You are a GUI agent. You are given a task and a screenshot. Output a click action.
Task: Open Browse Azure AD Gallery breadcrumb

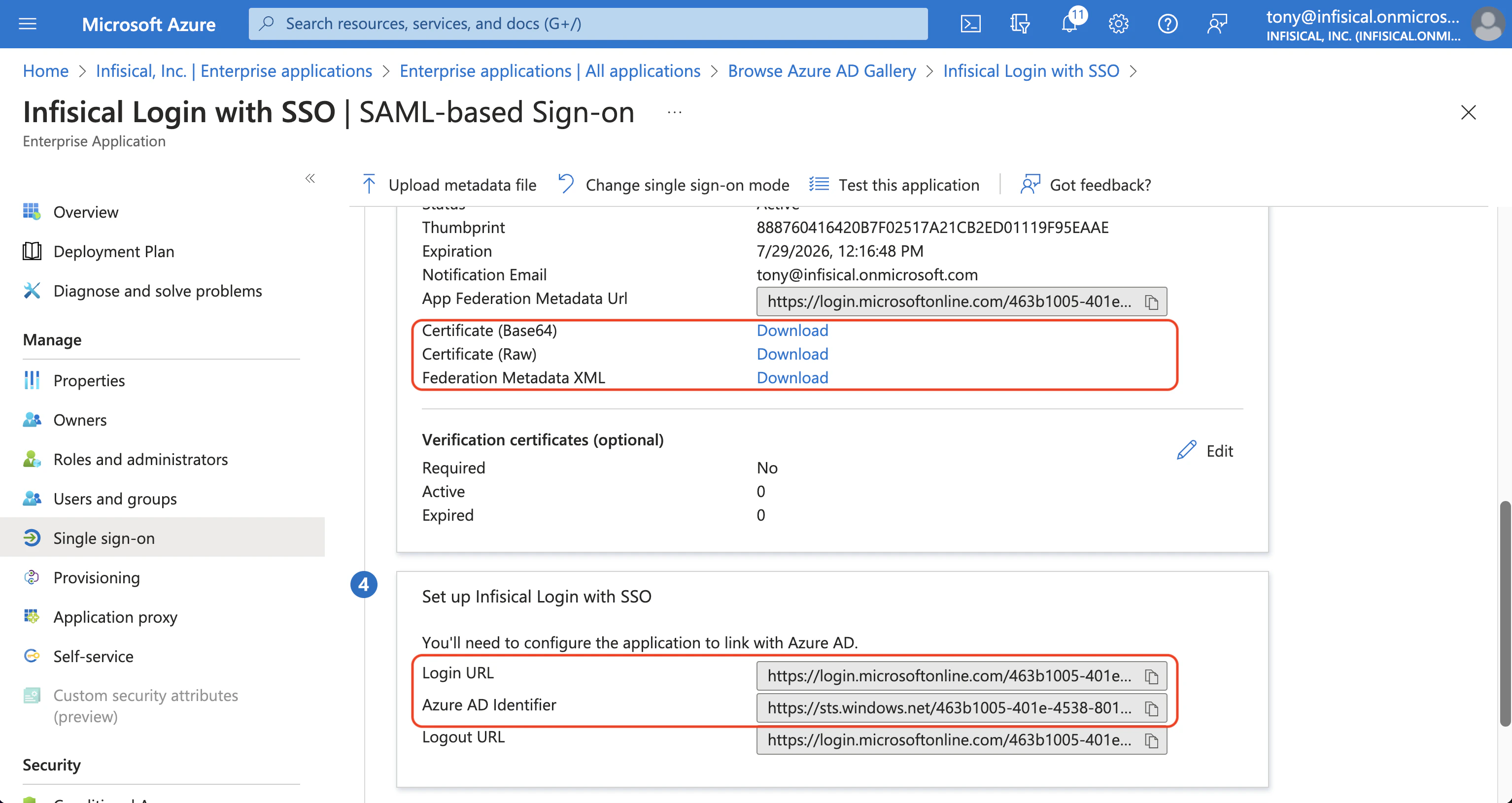coord(822,70)
